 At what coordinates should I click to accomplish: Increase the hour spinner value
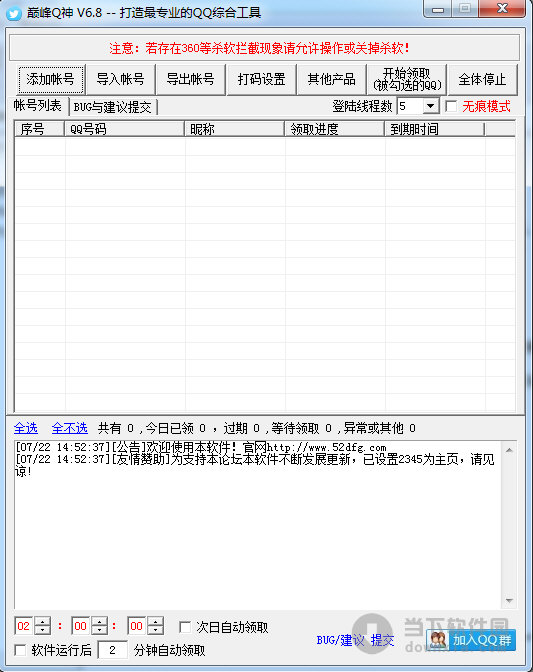click(x=42, y=622)
